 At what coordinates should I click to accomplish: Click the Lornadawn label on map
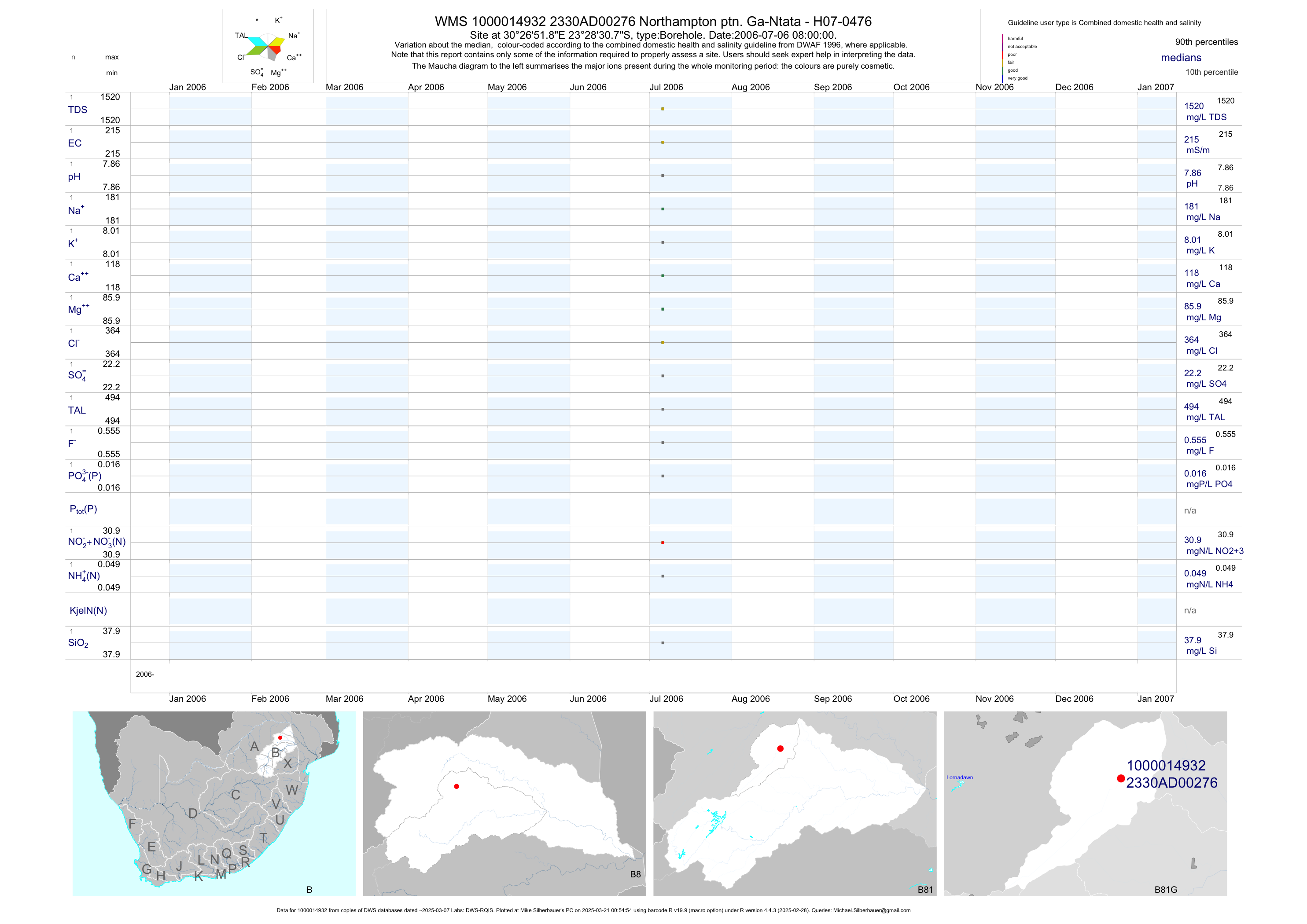[959, 777]
